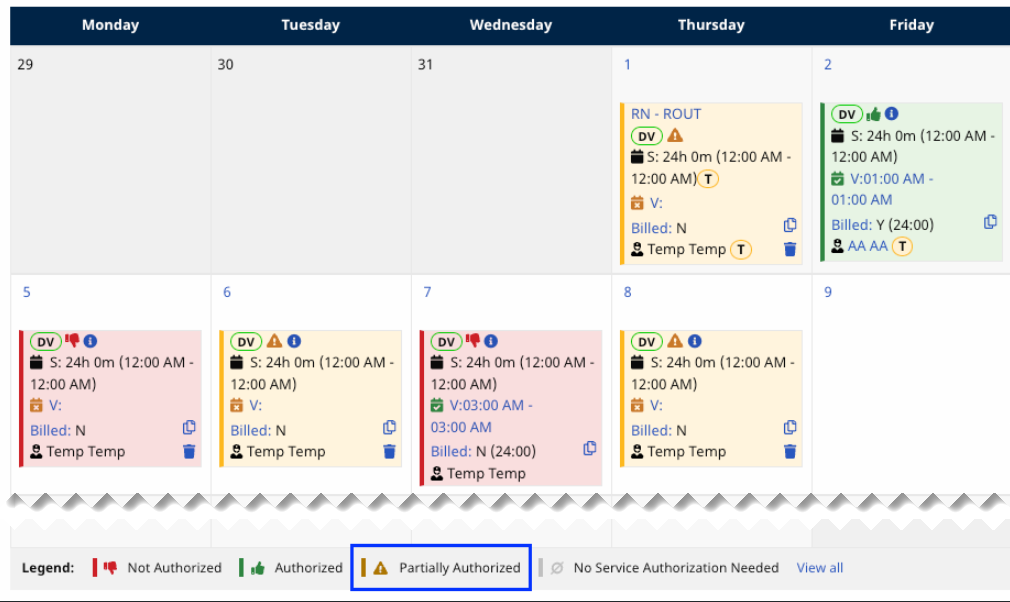Click the info icon on Friday 2 shift

pyautogui.click(x=892, y=114)
